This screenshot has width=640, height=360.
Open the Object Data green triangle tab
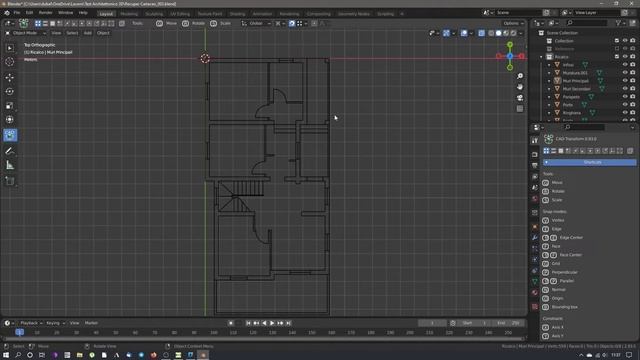(x=535, y=282)
